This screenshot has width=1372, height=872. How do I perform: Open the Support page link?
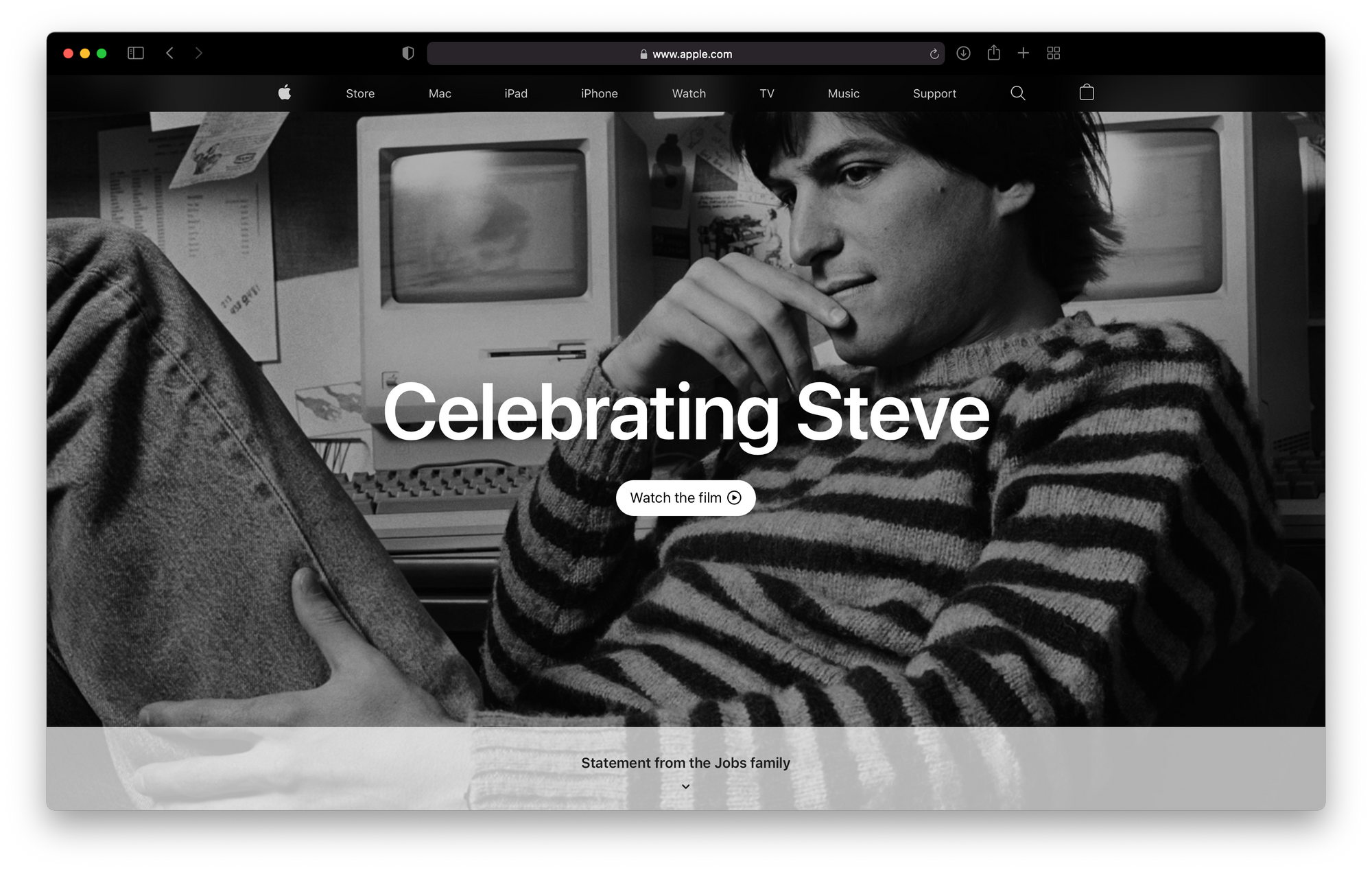point(934,93)
